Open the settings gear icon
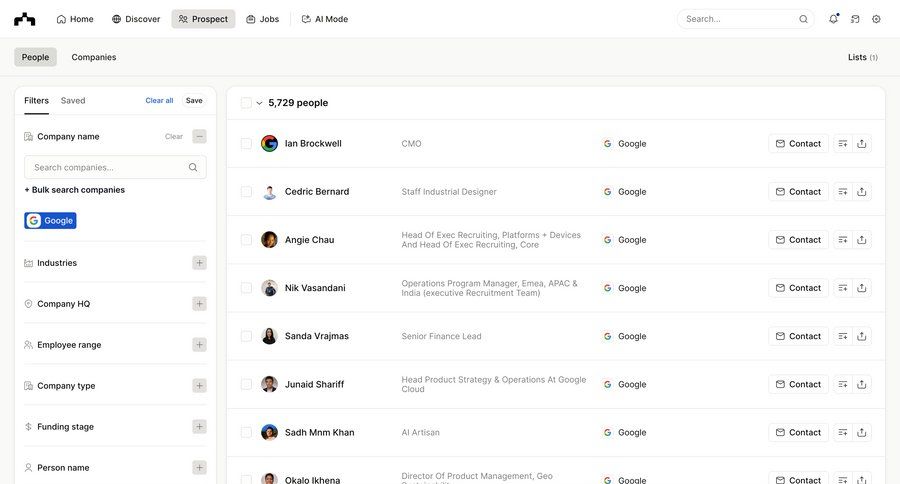Viewport: 900px width, 484px height. click(x=876, y=19)
